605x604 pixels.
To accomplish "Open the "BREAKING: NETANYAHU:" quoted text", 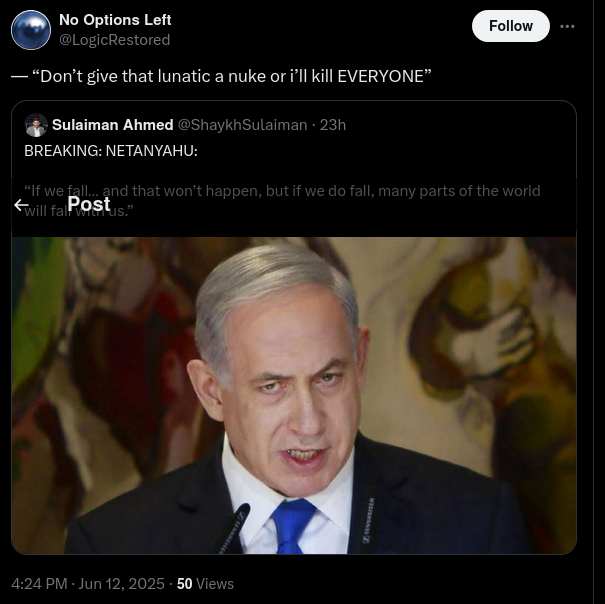I will (111, 151).
